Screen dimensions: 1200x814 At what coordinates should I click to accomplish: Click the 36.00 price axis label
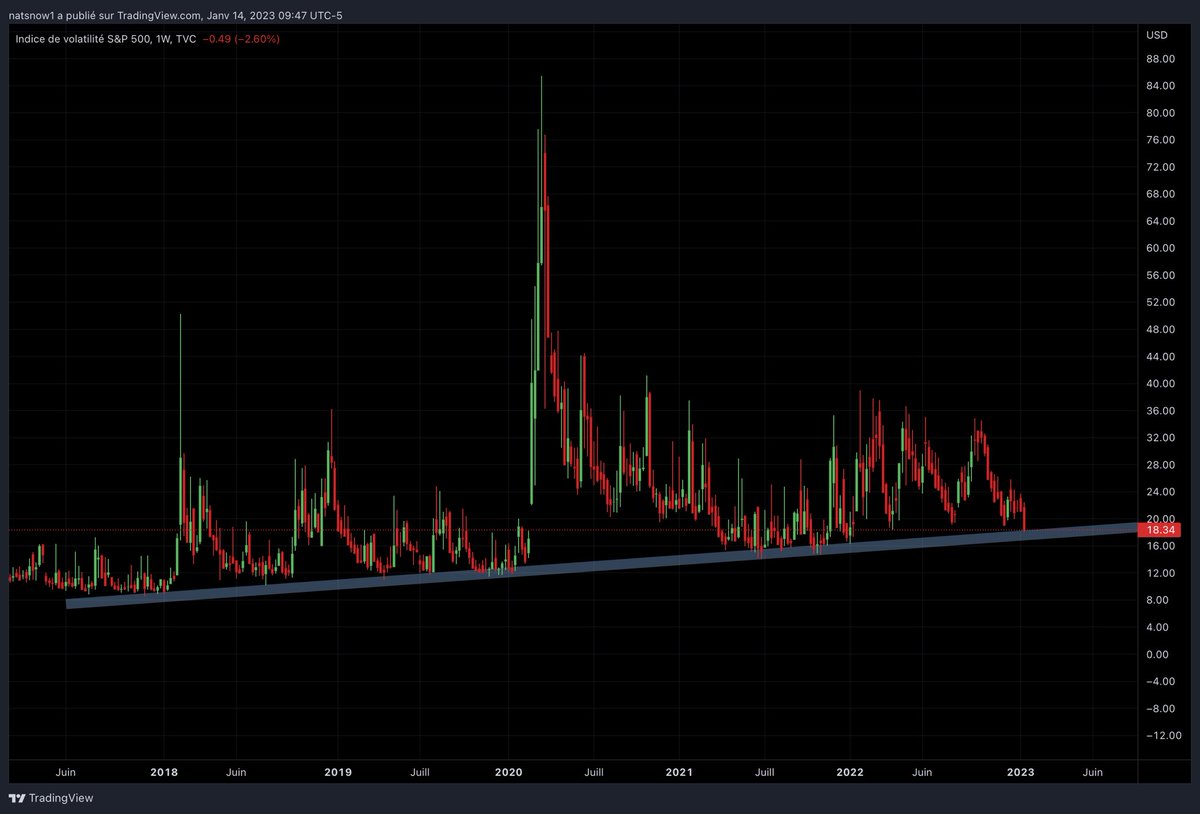tap(1160, 411)
